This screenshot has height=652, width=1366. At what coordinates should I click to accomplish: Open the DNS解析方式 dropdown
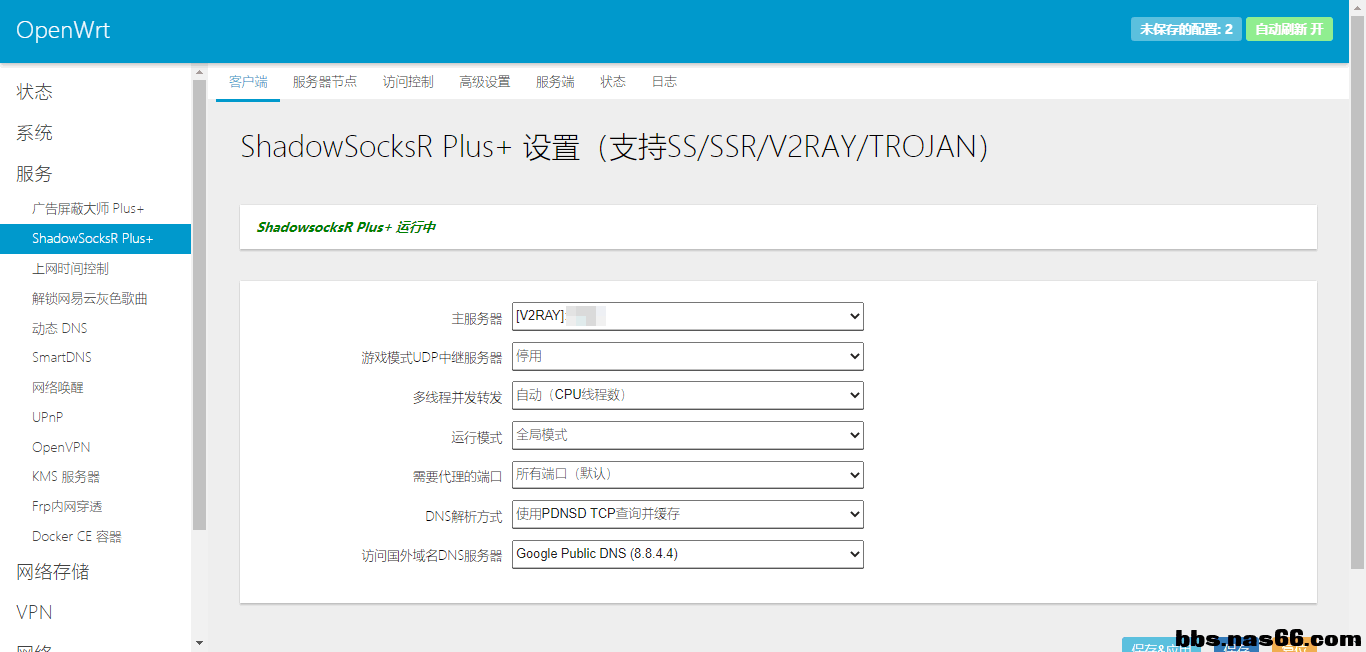(687, 514)
